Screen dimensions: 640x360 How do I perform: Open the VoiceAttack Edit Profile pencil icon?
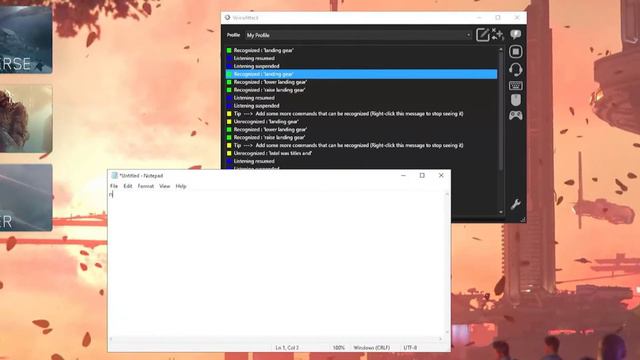[x=482, y=35]
